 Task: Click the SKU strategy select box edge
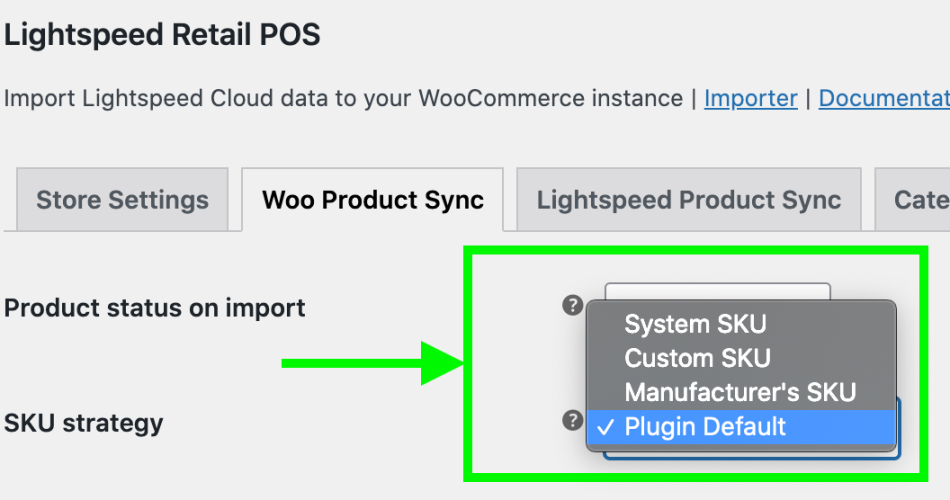pos(898,427)
